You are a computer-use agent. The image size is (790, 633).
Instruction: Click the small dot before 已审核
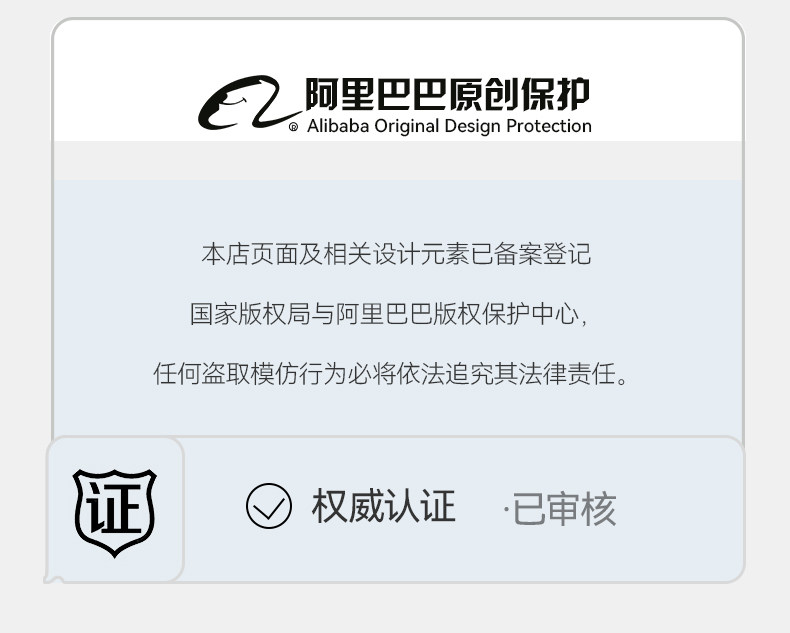pos(506,510)
